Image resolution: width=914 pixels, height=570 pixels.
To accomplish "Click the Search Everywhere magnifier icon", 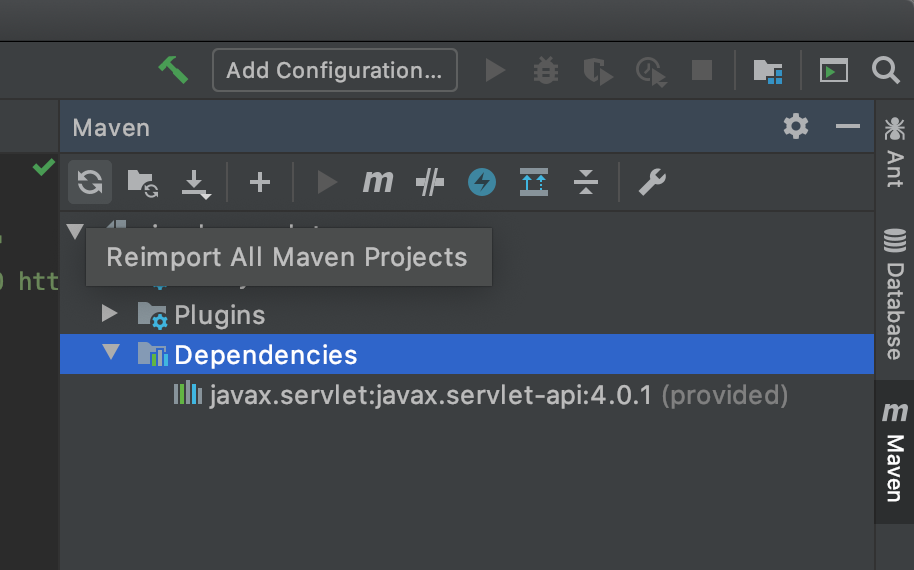I will [x=885, y=71].
